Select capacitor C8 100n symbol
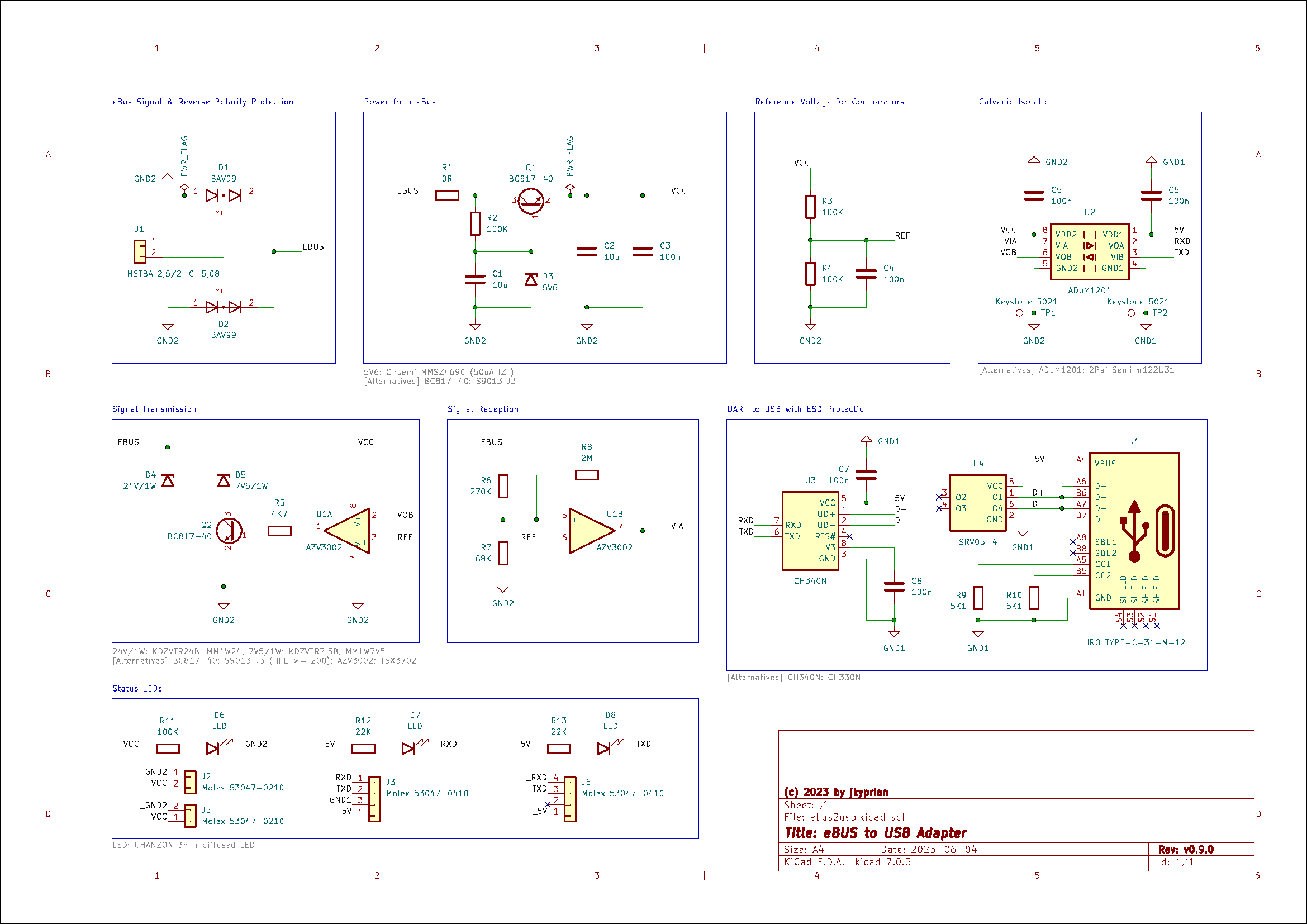Screen dimensions: 1307x924 point(893,587)
